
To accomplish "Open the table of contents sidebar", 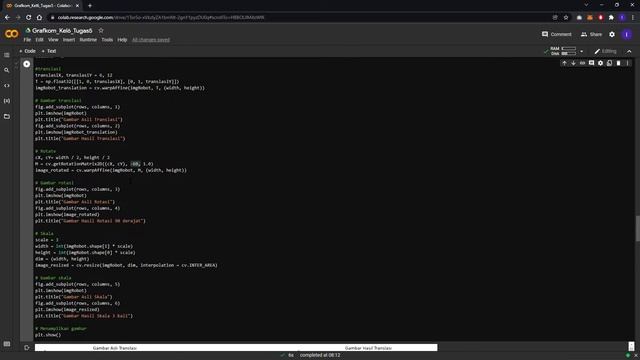I will [x=7, y=55].
